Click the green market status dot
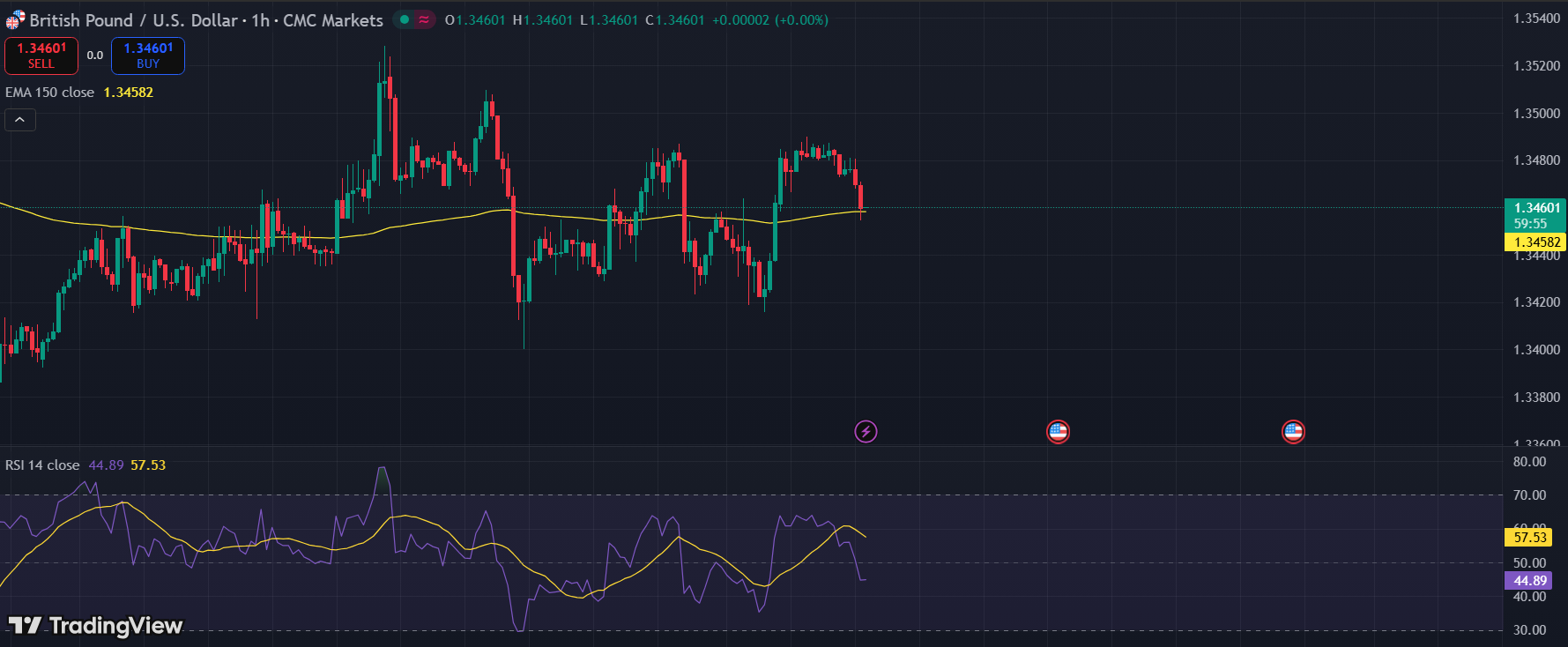 coord(405,19)
